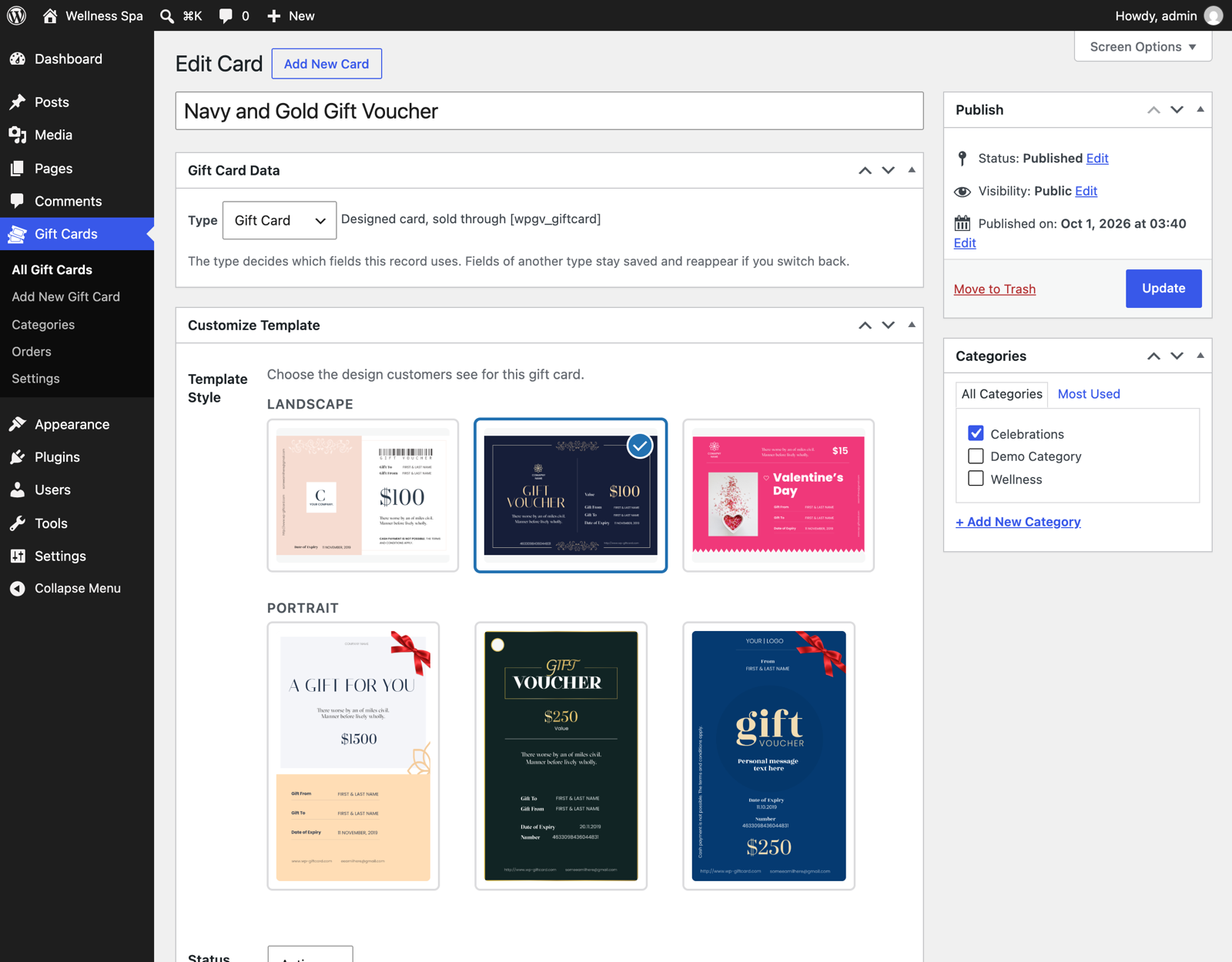Edit the Visibility setting
1232x962 pixels.
pos(1086,191)
